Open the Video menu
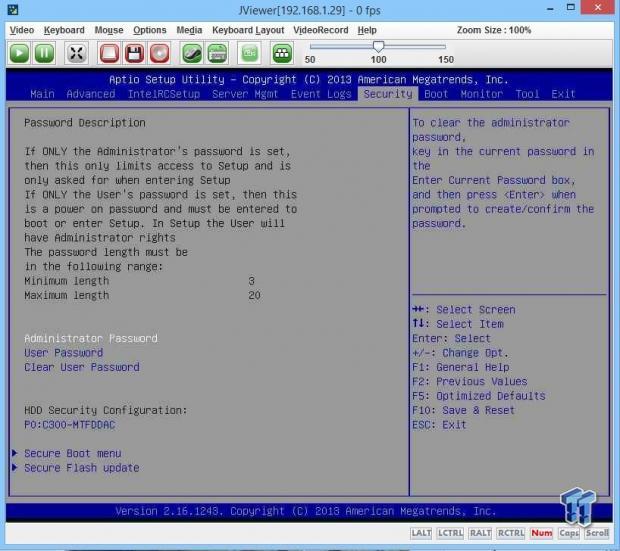The image size is (620, 551). click(x=22, y=30)
